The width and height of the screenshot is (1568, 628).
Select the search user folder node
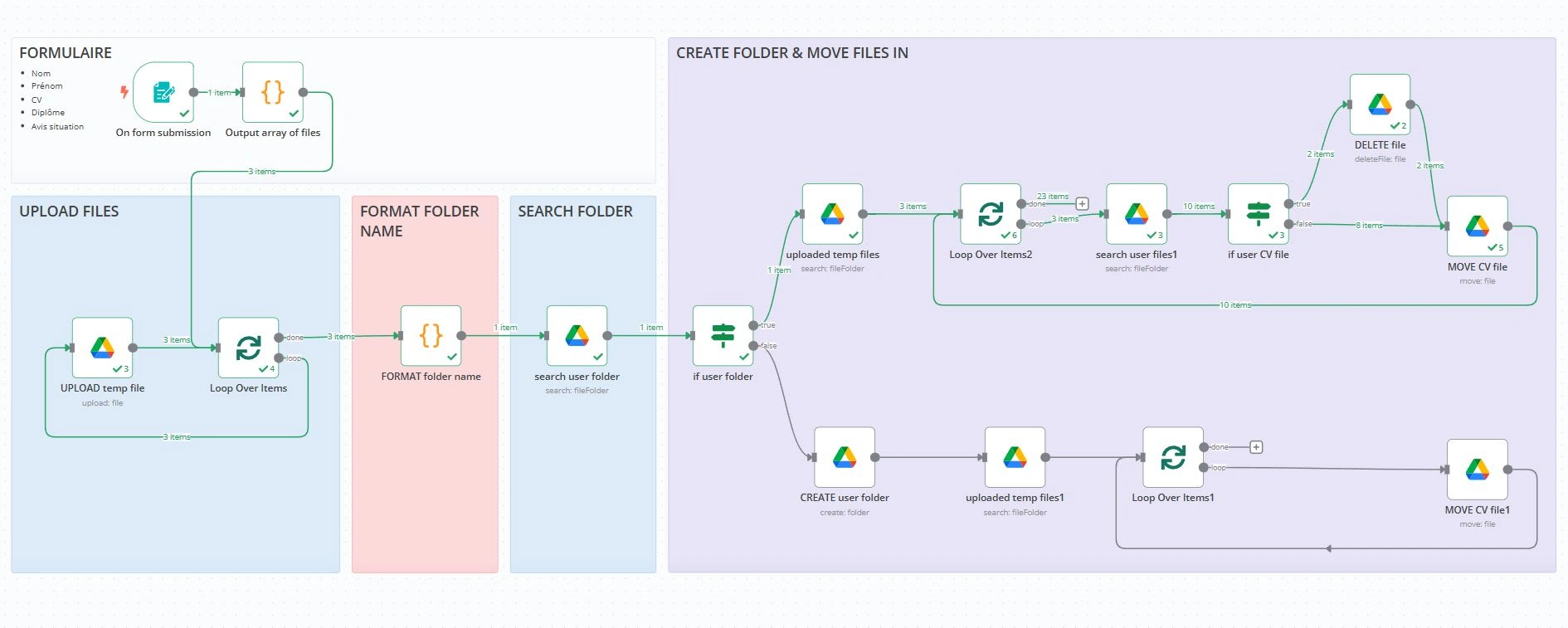pos(577,335)
